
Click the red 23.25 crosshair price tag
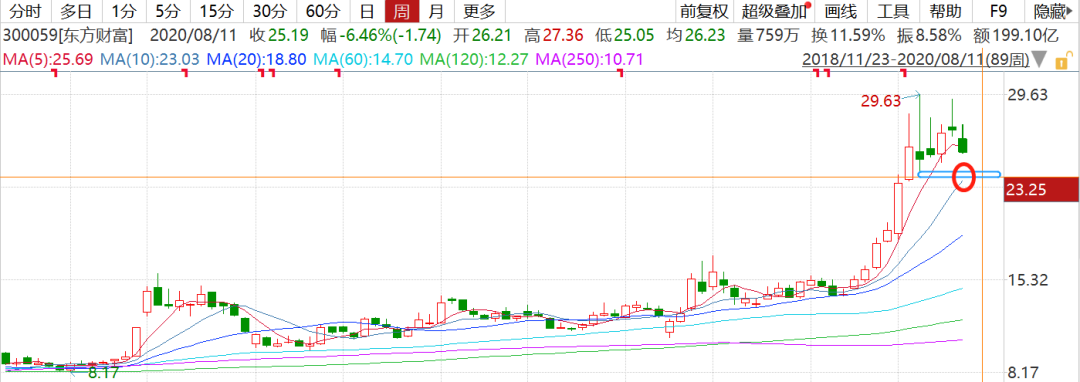tap(1041, 191)
